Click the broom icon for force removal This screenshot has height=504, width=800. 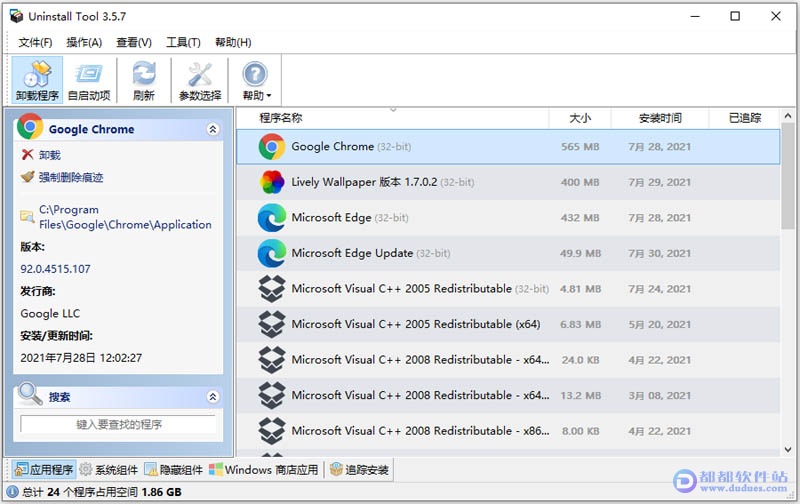click(27, 177)
